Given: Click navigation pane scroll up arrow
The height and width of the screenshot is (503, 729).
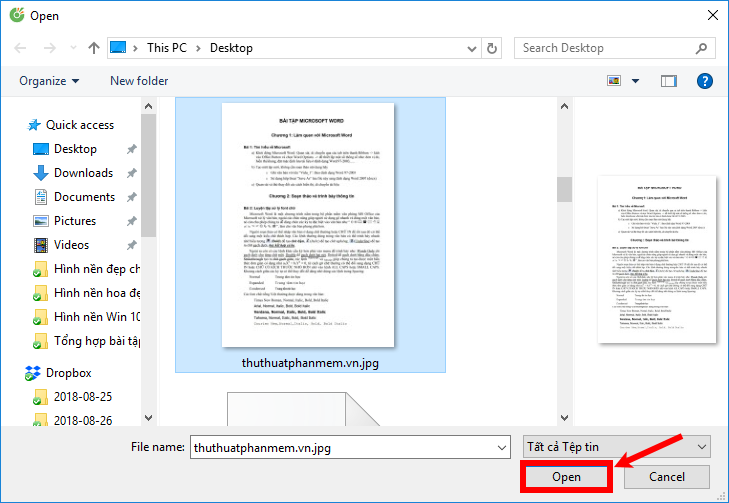Looking at the screenshot, I should [148, 106].
